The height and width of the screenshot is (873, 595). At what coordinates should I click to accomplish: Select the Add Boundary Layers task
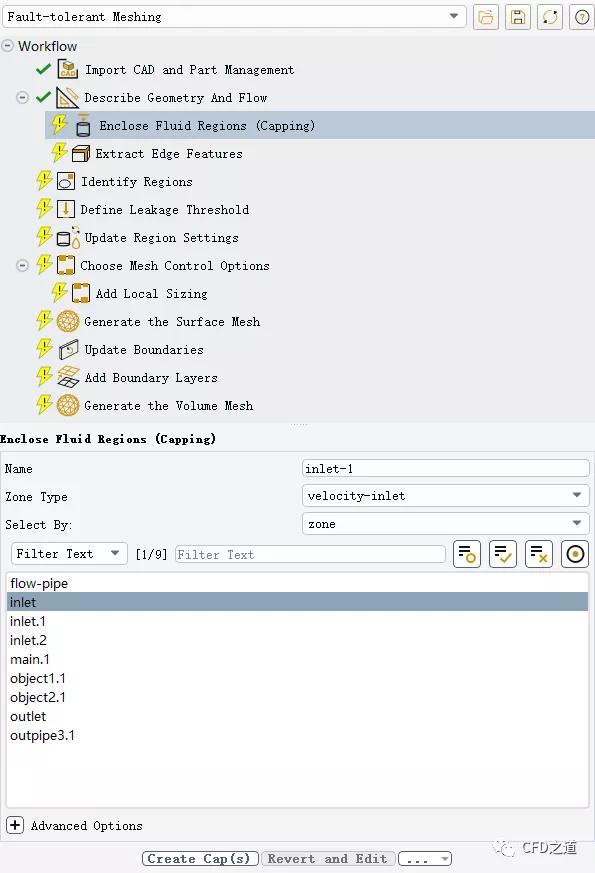[151, 377]
